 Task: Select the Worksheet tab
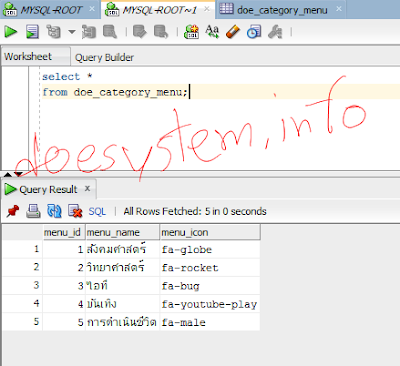pyautogui.click(x=35, y=56)
